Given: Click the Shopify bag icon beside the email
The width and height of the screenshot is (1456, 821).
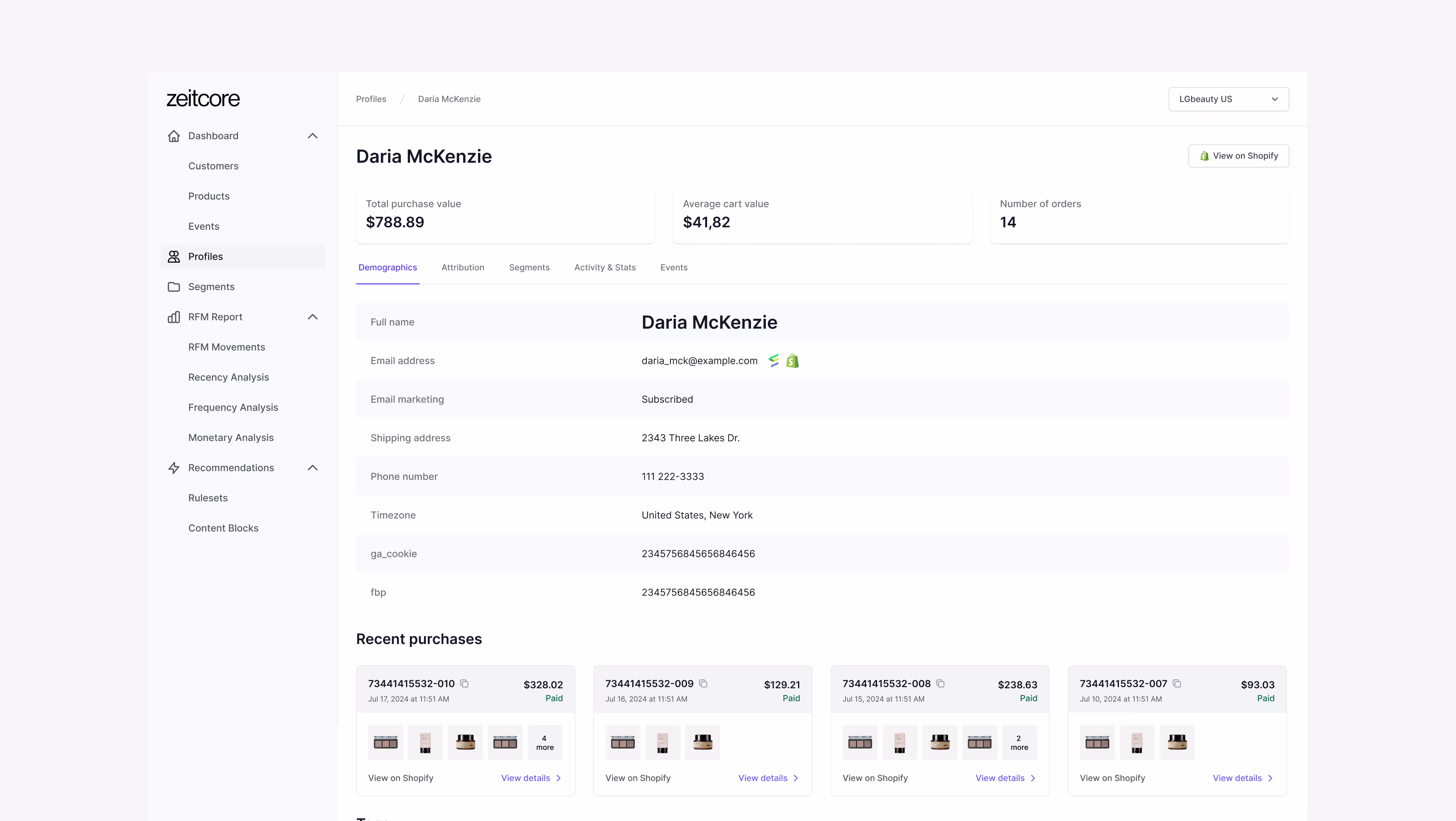Looking at the screenshot, I should click(792, 361).
